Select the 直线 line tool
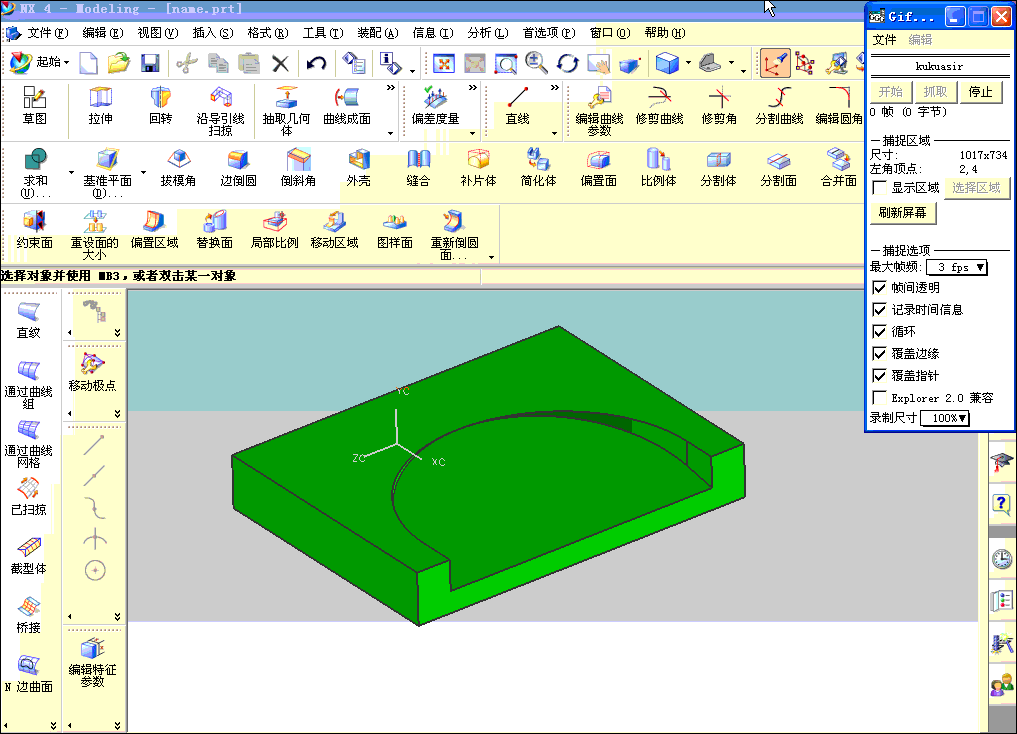The image size is (1017, 734). 518,105
